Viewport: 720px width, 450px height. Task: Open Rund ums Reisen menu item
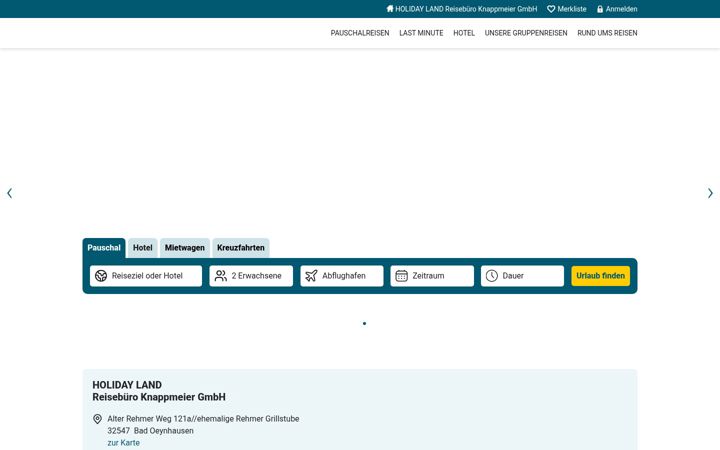pyautogui.click(x=607, y=33)
